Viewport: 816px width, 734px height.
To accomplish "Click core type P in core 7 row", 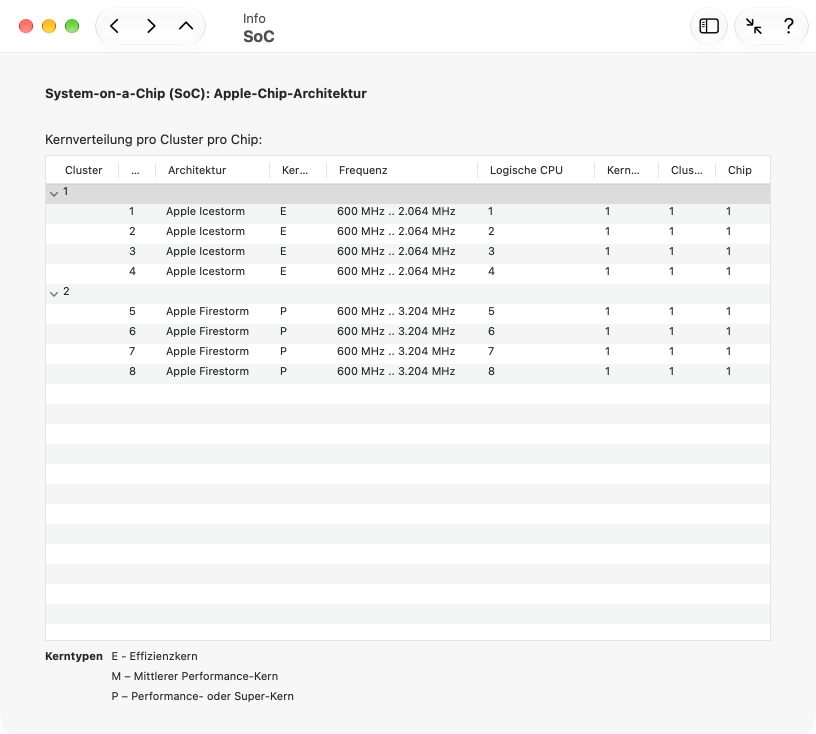I will [283, 351].
